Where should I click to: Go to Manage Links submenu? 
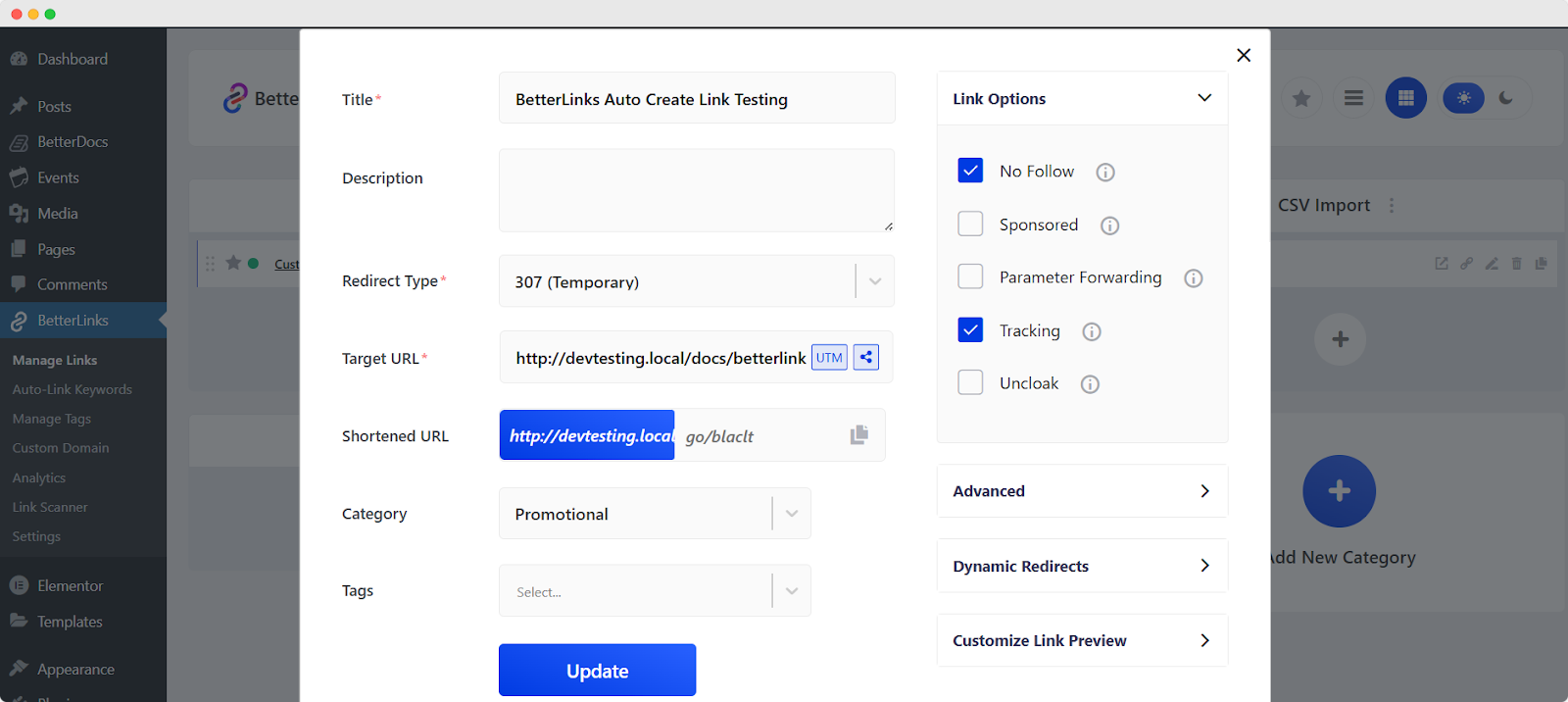[55, 360]
